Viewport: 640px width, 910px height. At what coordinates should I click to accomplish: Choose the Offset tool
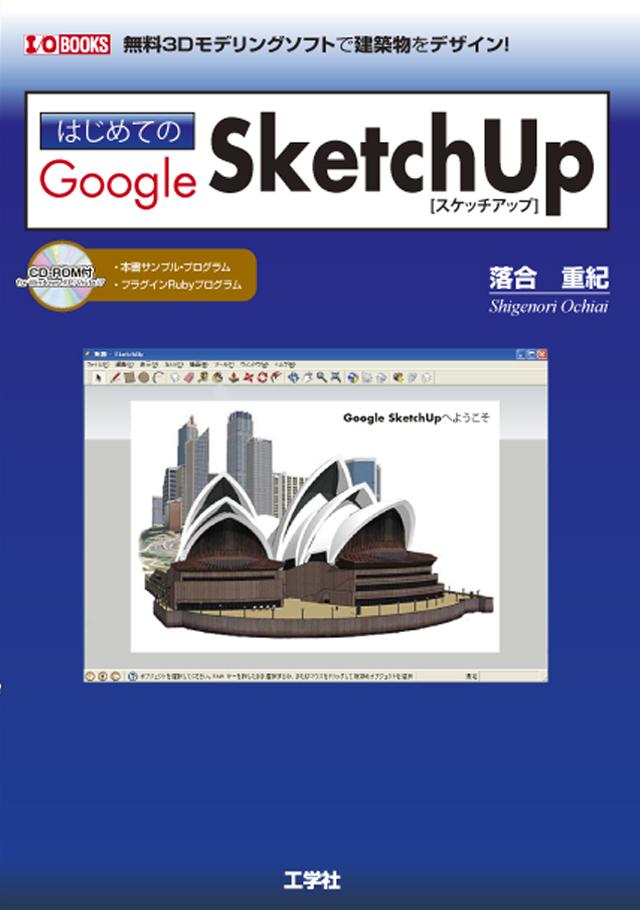click(x=276, y=378)
